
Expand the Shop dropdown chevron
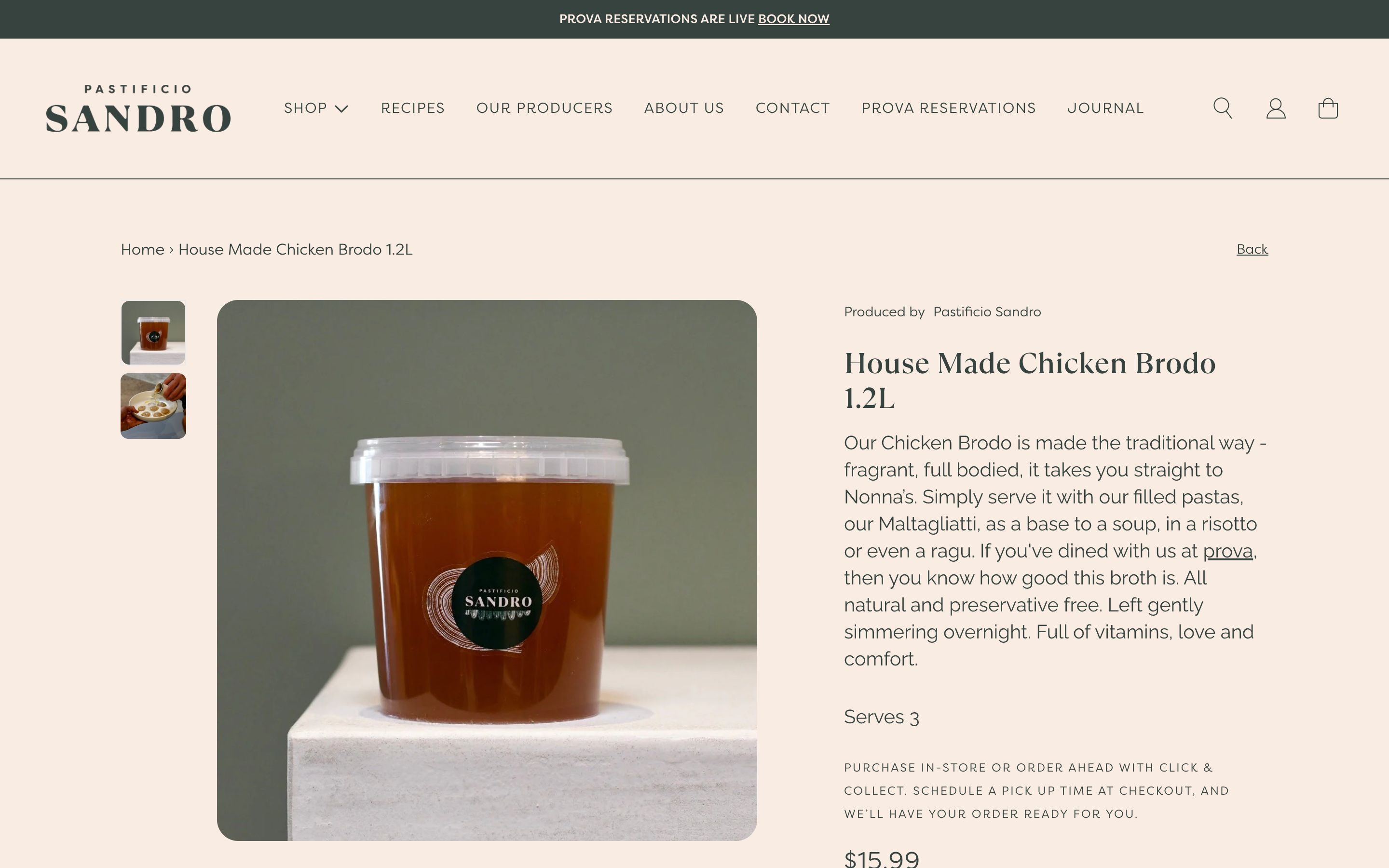pos(341,108)
